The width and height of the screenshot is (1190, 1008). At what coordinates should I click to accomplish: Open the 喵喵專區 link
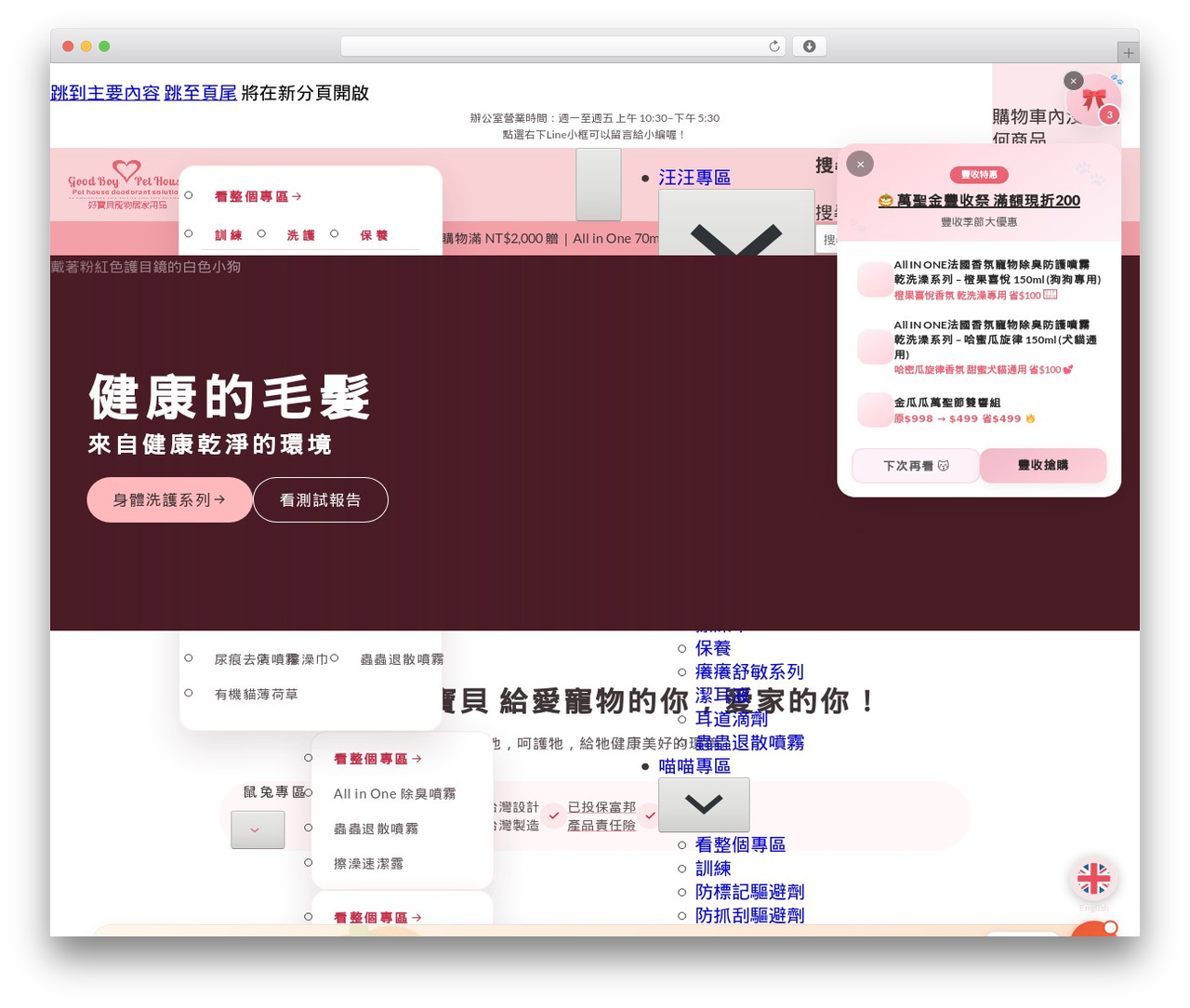694,766
